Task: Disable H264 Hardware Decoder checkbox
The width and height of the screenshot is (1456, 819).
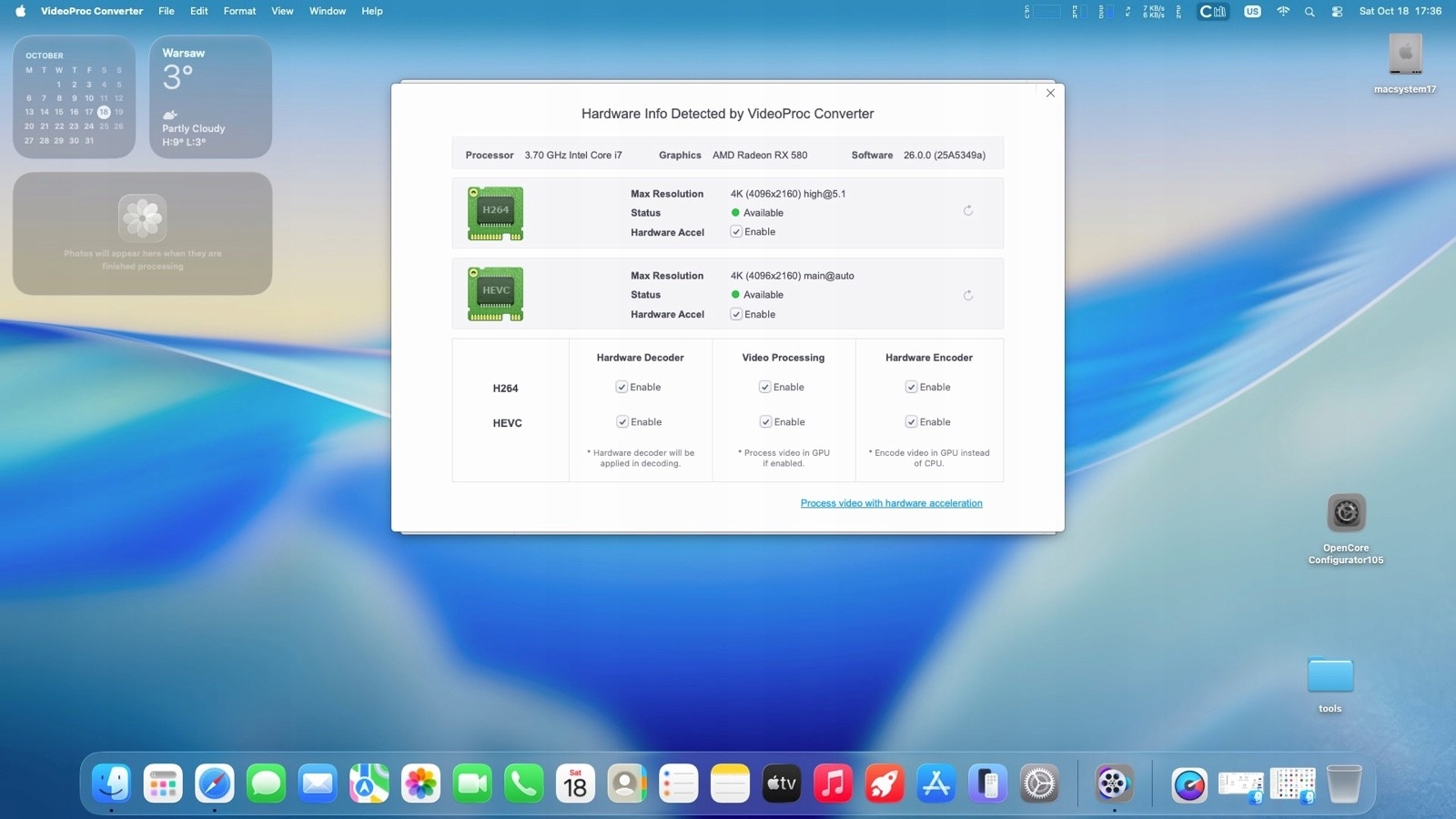Action: (x=622, y=387)
